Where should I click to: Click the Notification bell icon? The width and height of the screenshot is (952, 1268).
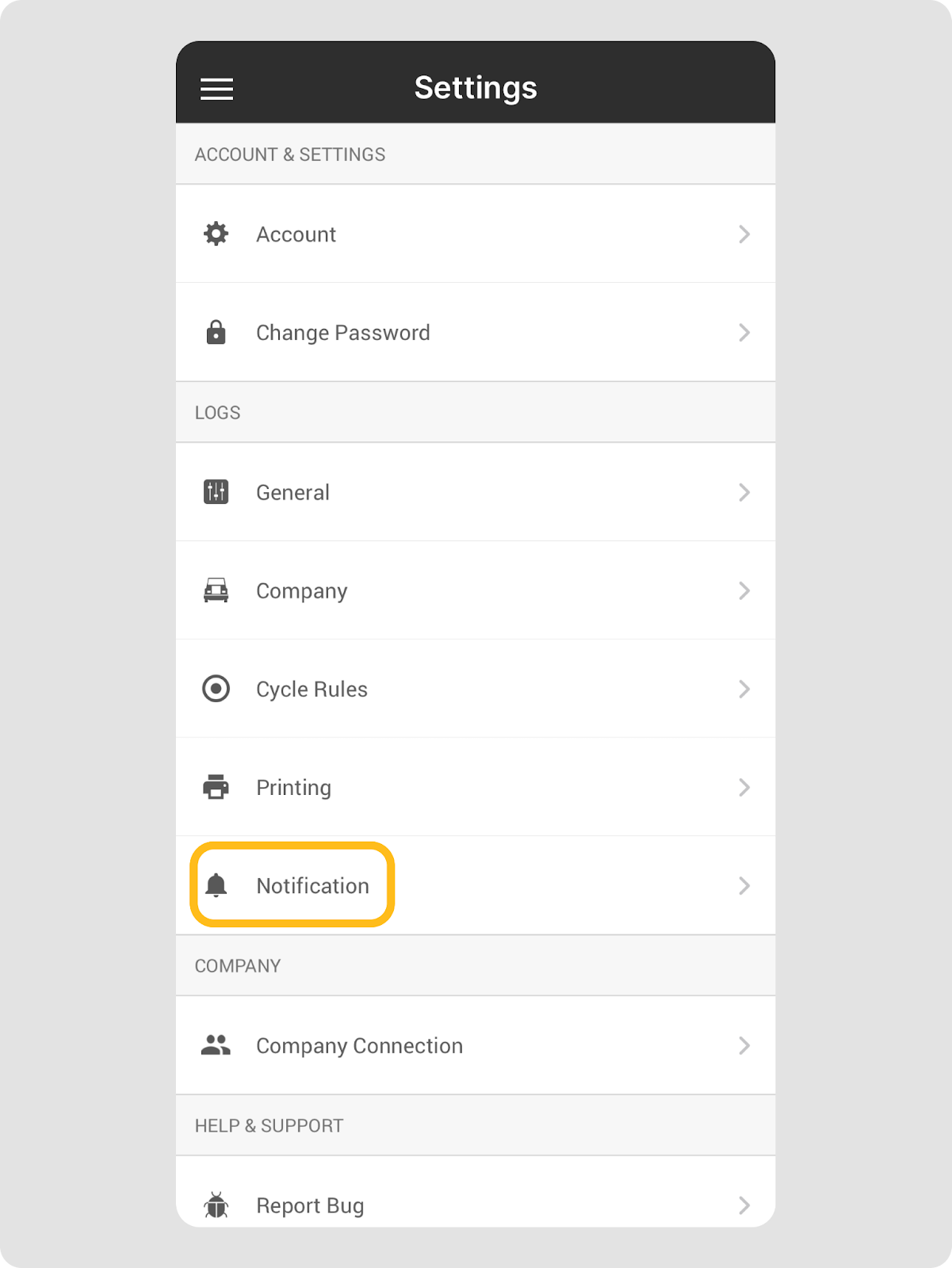[216, 885]
